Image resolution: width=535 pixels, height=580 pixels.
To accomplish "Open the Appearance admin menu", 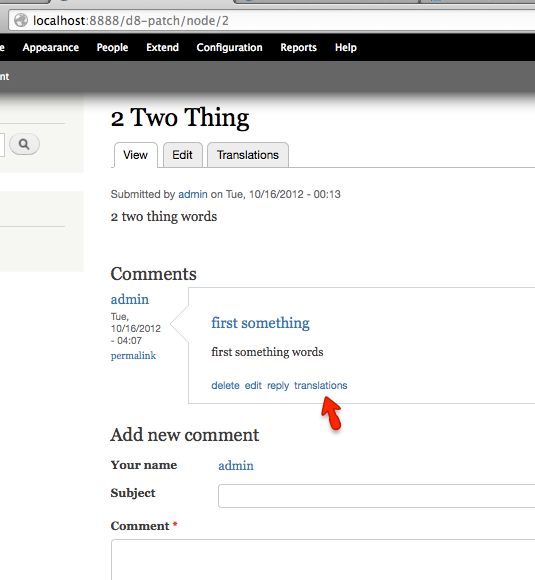I will 51,47.
